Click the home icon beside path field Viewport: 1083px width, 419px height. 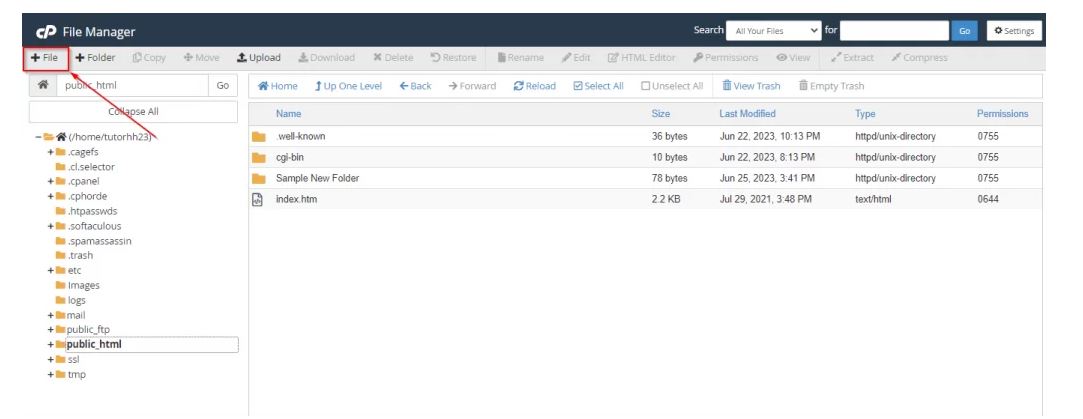click(x=43, y=86)
